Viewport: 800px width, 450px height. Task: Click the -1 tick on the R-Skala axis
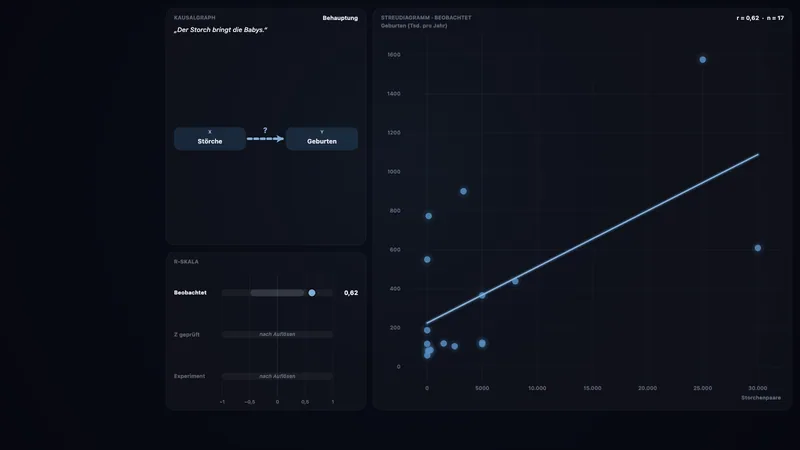tap(222, 402)
